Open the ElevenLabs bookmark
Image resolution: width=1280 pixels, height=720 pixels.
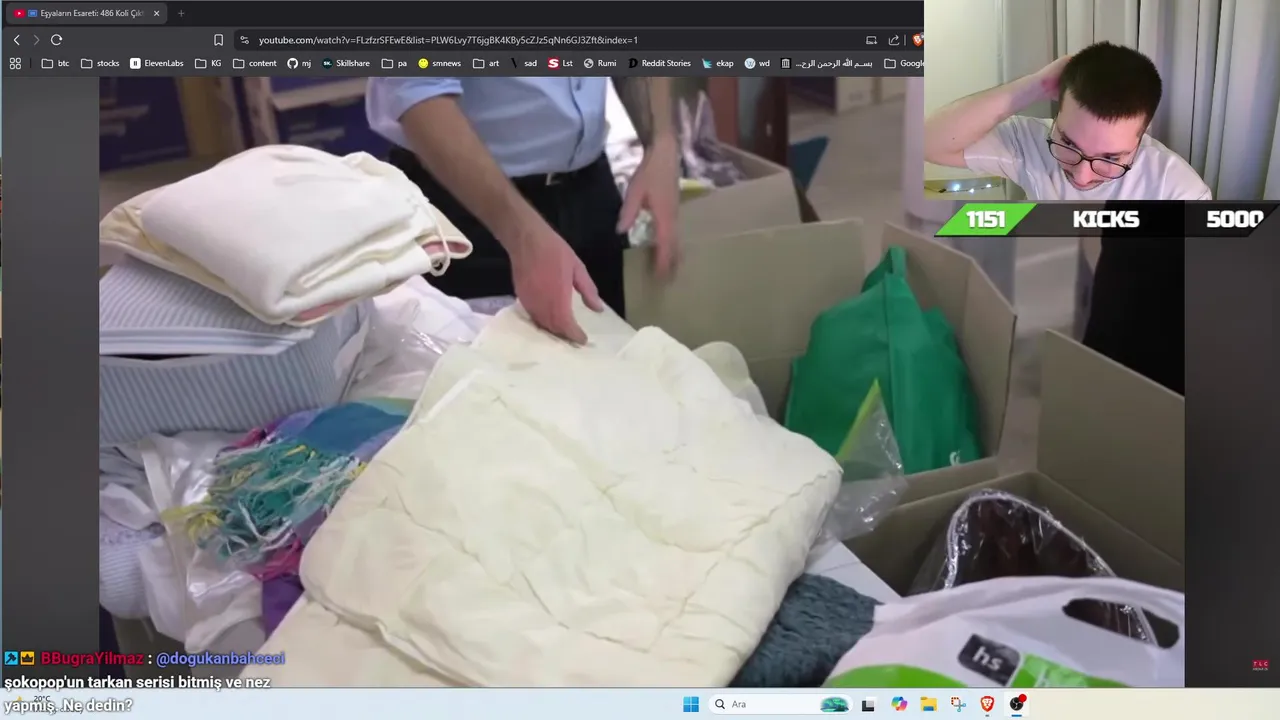pyautogui.click(x=157, y=63)
